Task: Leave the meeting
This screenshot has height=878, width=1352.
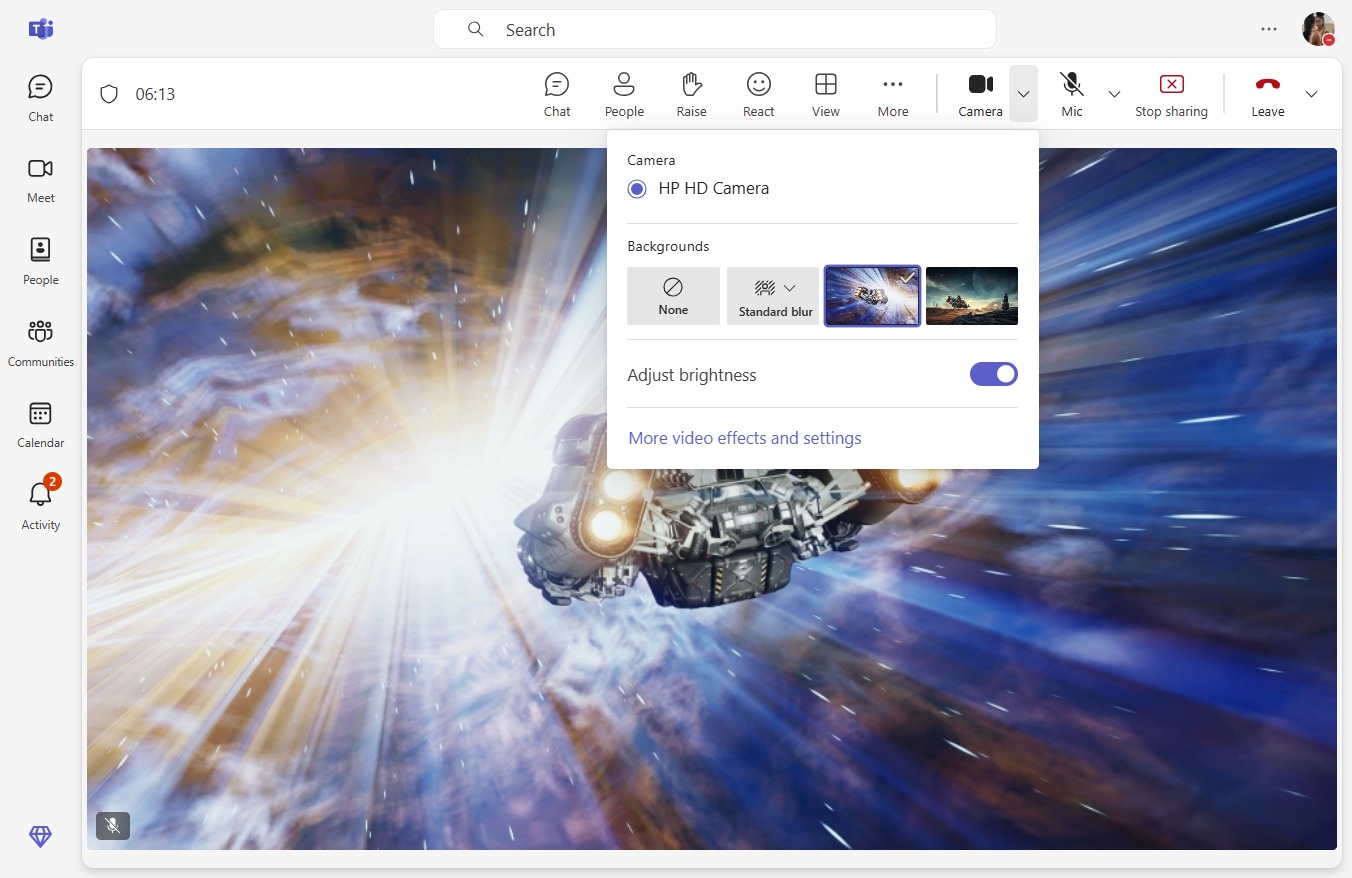Action: pyautogui.click(x=1267, y=95)
